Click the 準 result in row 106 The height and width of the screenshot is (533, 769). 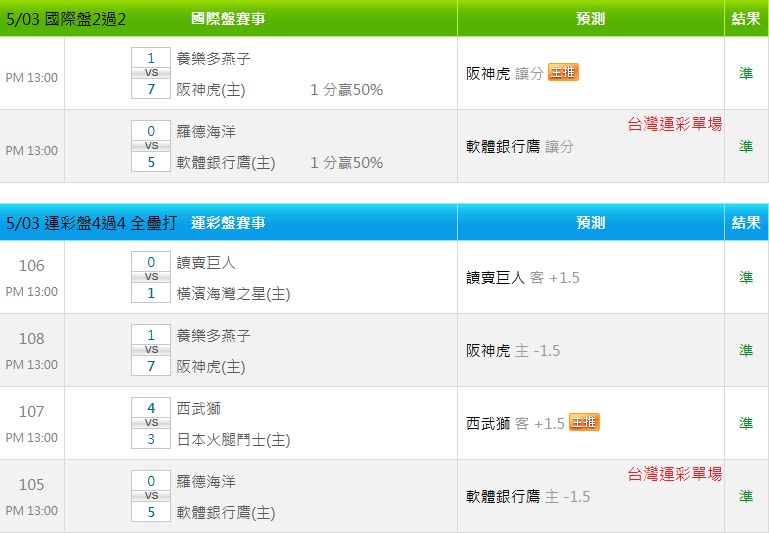746,278
